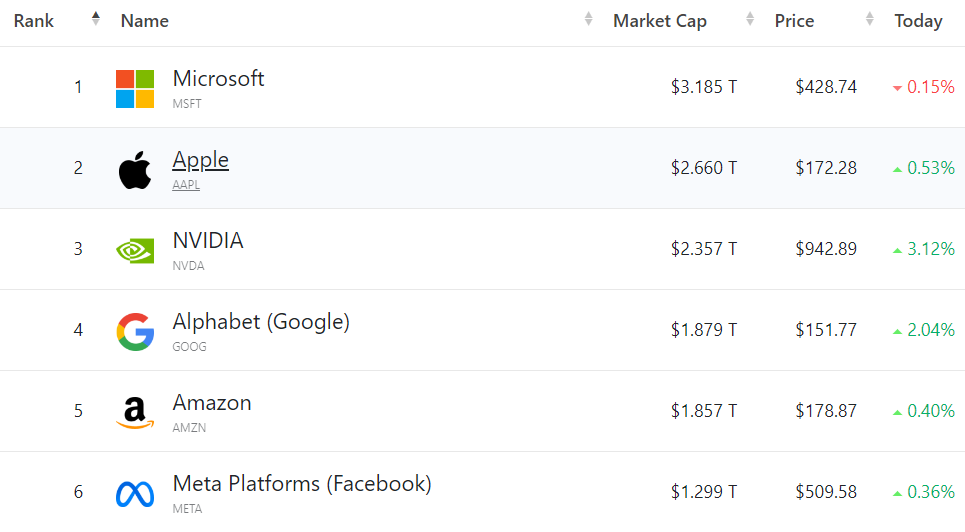This screenshot has width=965, height=532.
Task: Click the Microsoft logo icon
Action: pyautogui.click(x=135, y=88)
